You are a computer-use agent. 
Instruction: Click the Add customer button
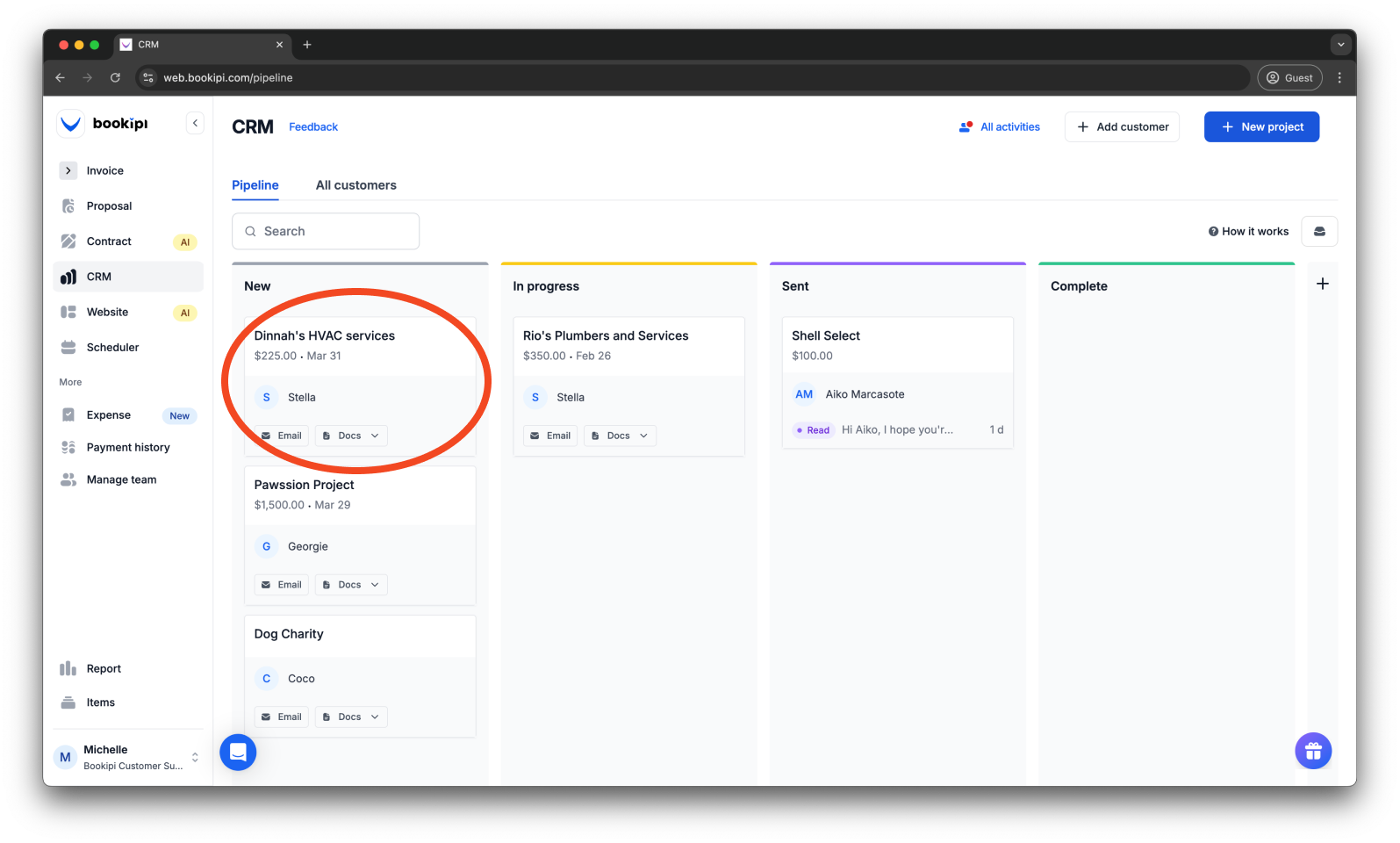tap(1122, 127)
